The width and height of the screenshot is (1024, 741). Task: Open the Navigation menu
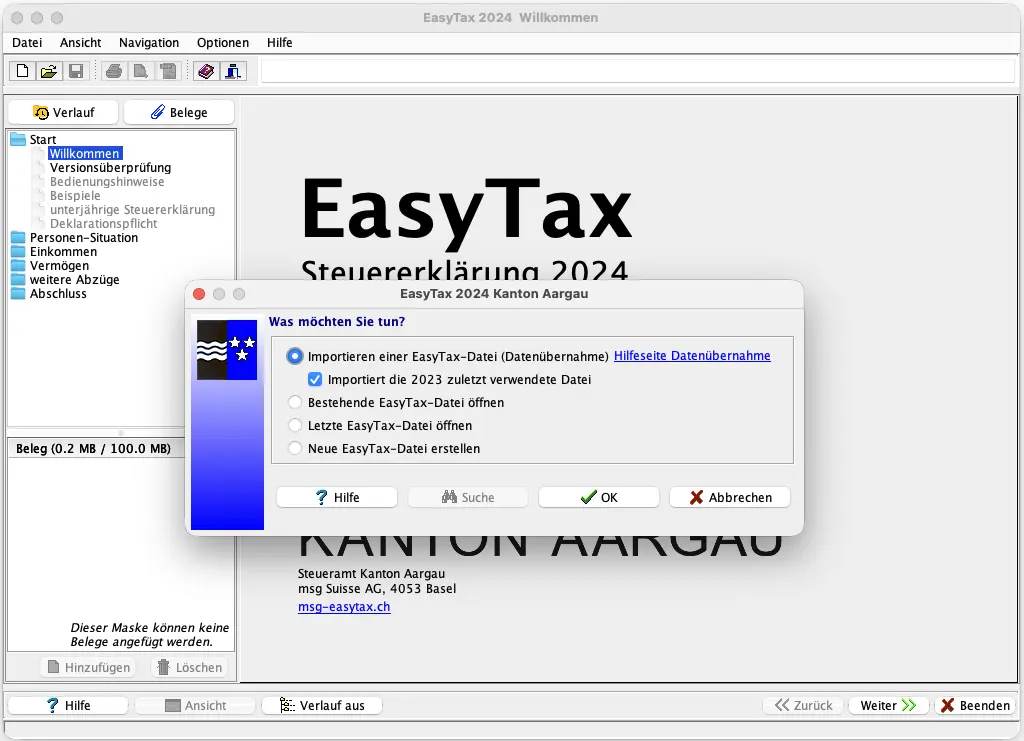(148, 42)
